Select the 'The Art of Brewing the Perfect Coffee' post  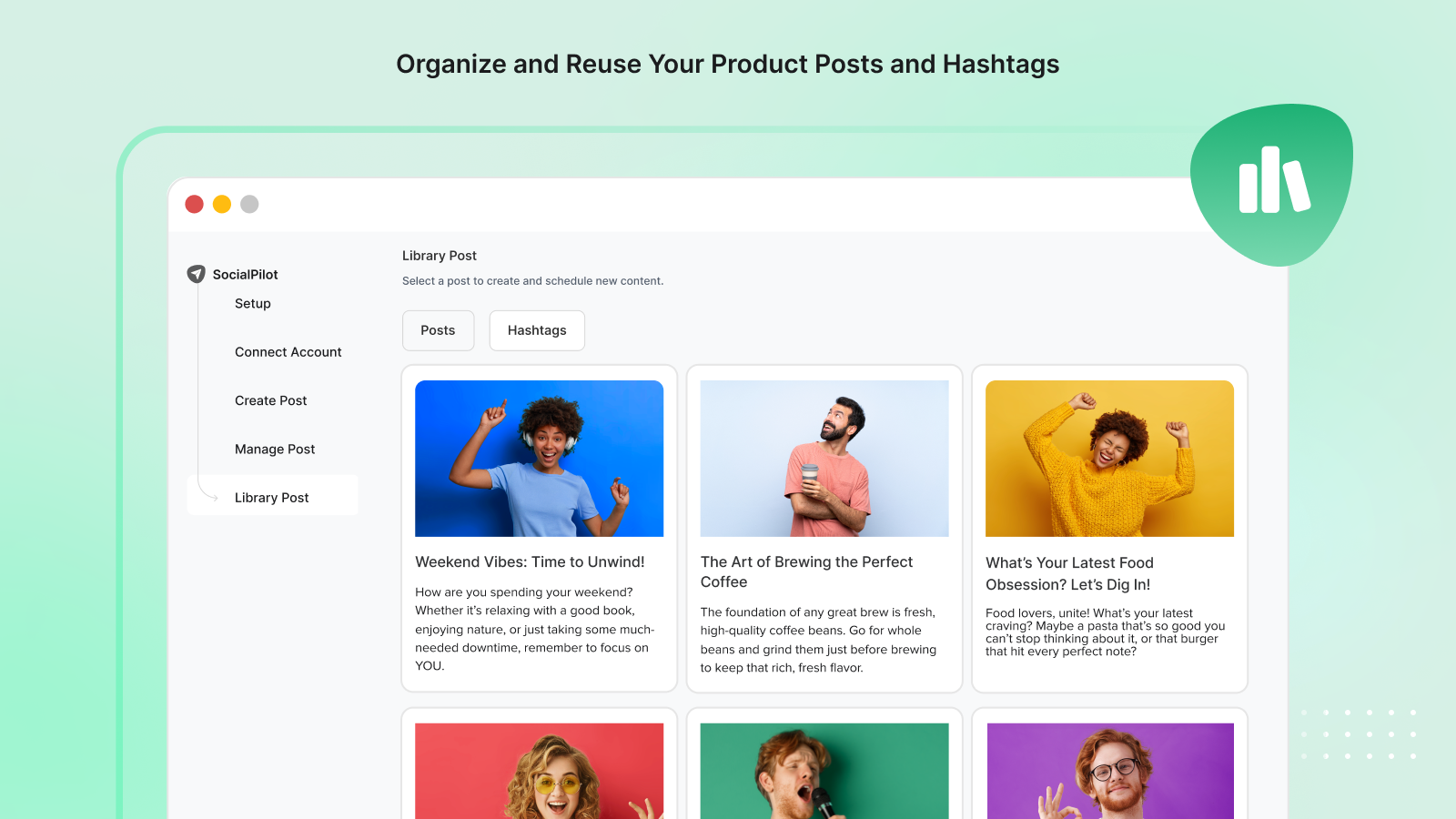tap(806, 571)
